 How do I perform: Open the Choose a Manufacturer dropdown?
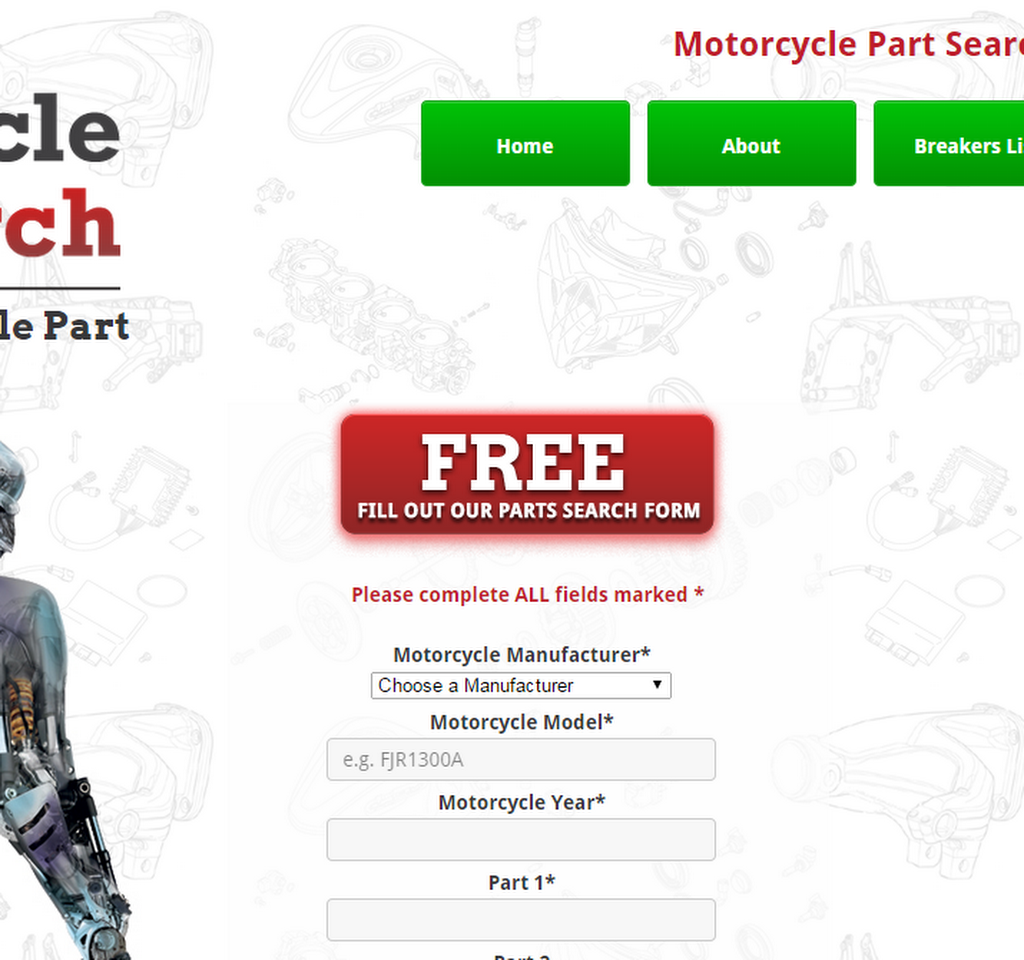tap(520, 686)
